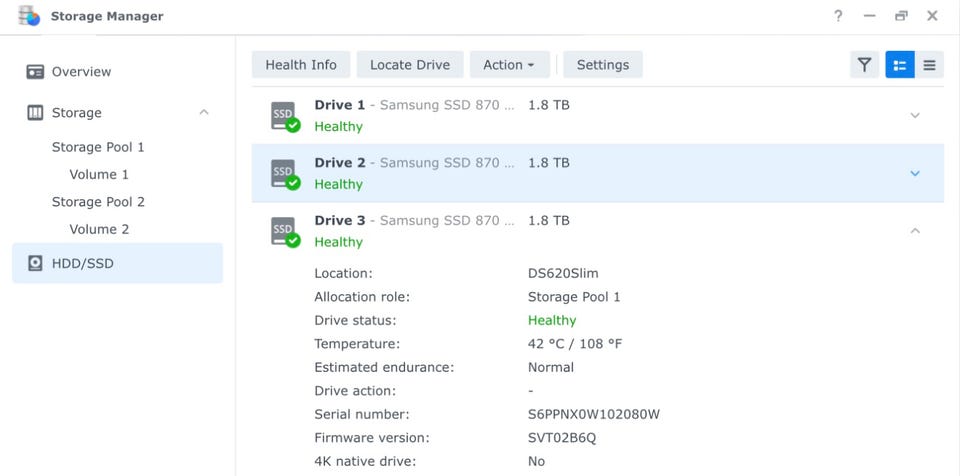Viewport: 960px width, 476px height.
Task: Open Volume 2 in the sidebar
Action: 99,229
